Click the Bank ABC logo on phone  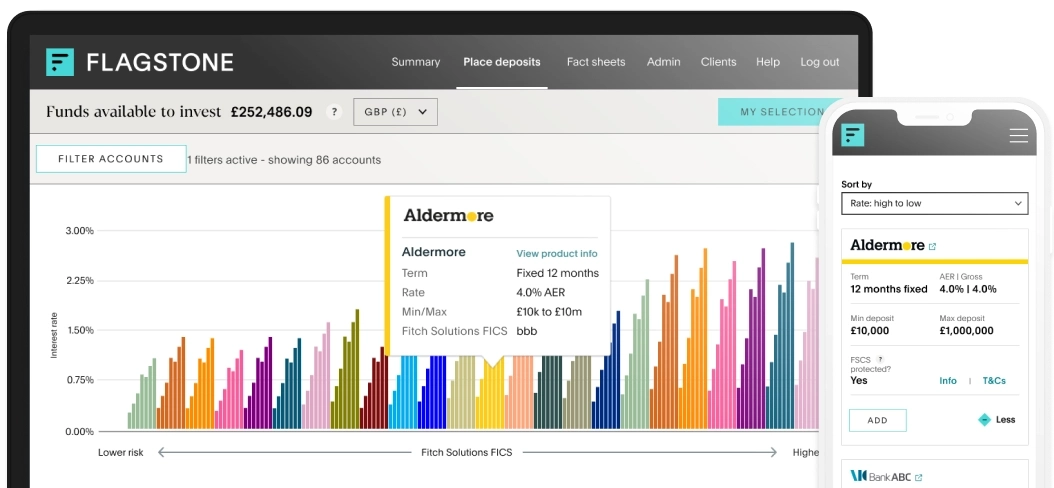pos(881,477)
